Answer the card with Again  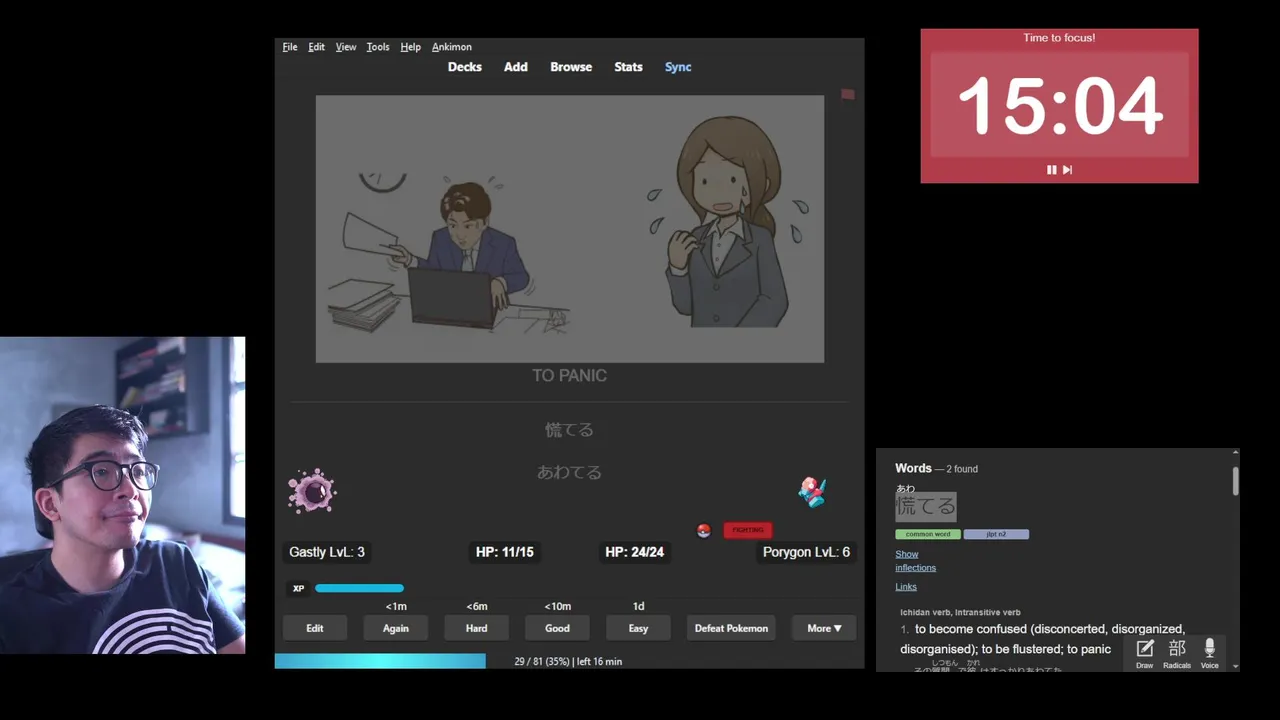(396, 628)
